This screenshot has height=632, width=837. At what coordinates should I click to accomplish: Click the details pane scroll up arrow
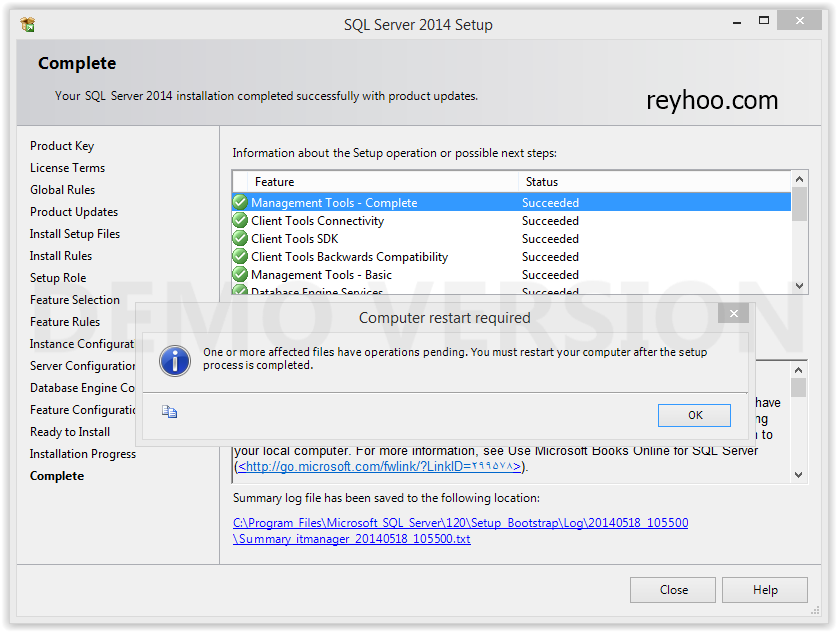click(x=799, y=370)
